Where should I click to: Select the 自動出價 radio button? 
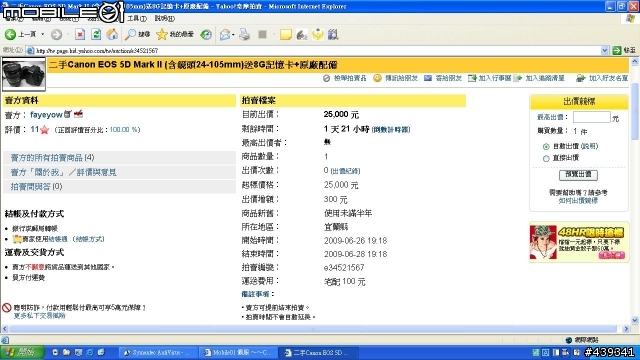(x=546, y=147)
